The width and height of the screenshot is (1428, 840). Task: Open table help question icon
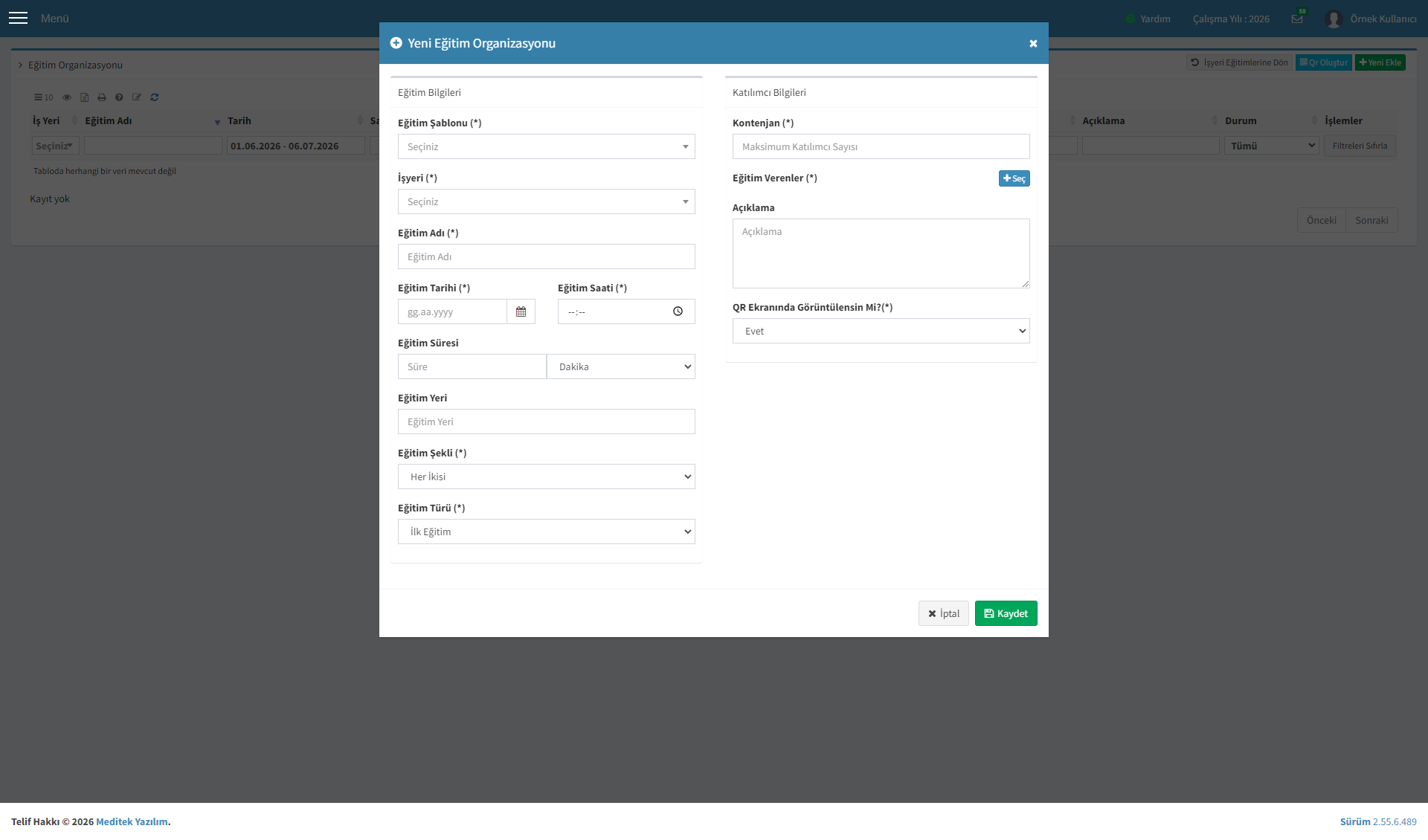tap(119, 97)
